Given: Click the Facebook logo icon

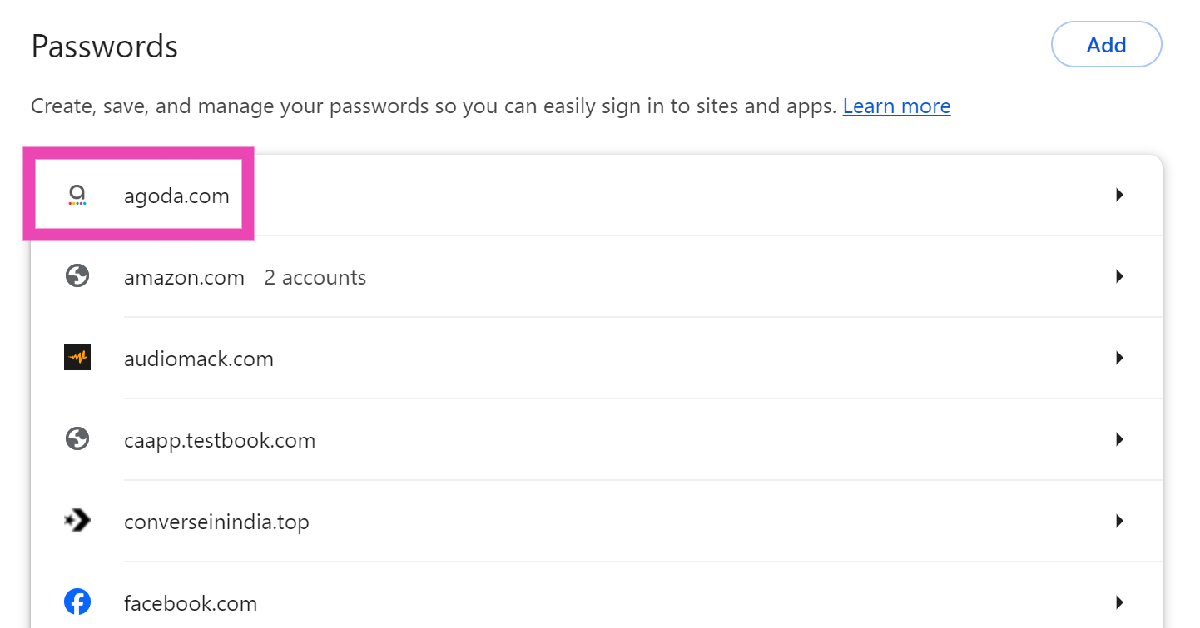Looking at the screenshot, I should pos(77,602).
